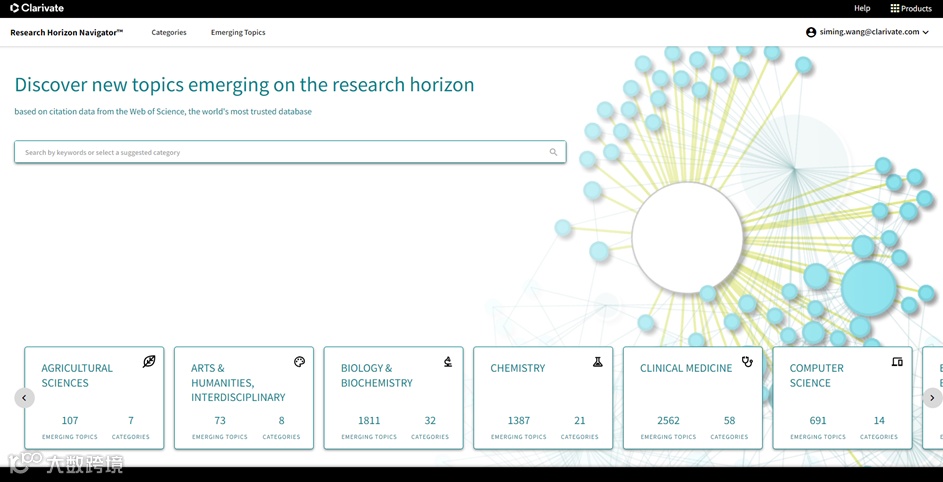
Task: Click the Clarivate logo
Action: [37, 8]
